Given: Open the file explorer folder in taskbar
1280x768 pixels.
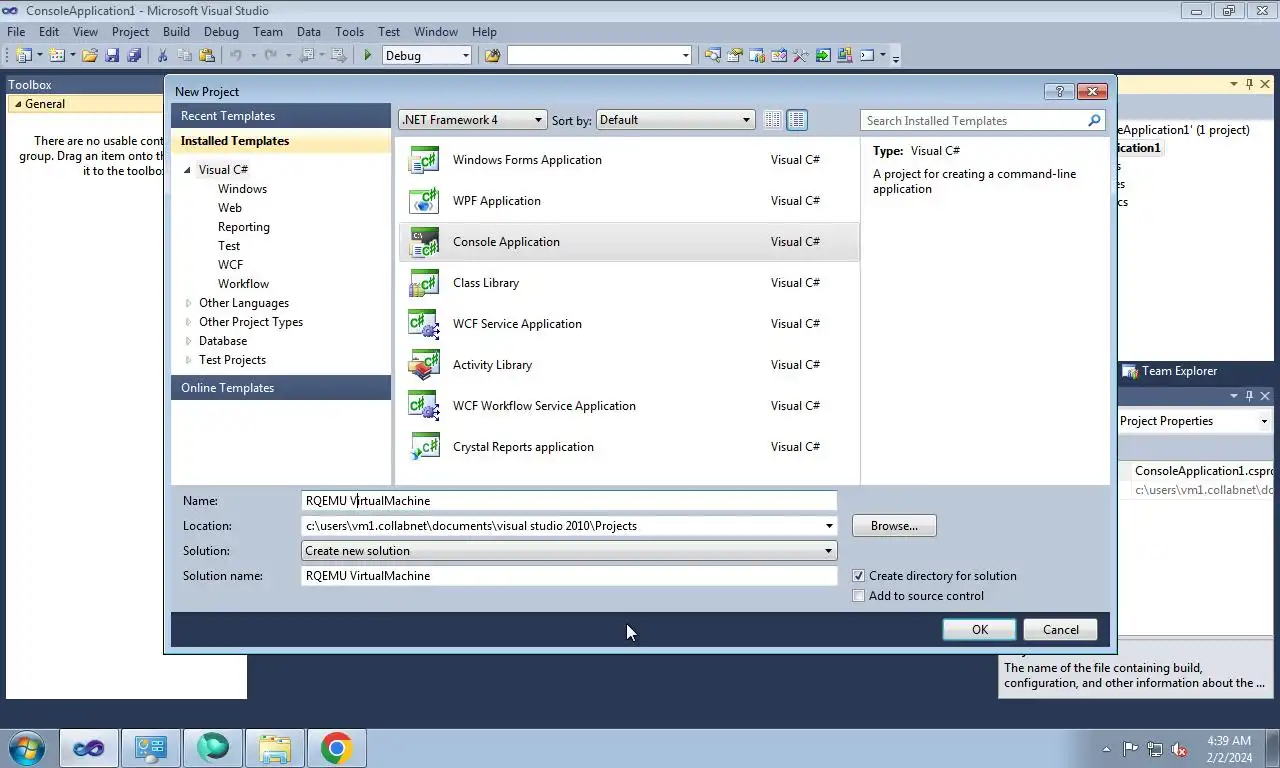Looking at the screenshot, I should click(x=274, y=747).
